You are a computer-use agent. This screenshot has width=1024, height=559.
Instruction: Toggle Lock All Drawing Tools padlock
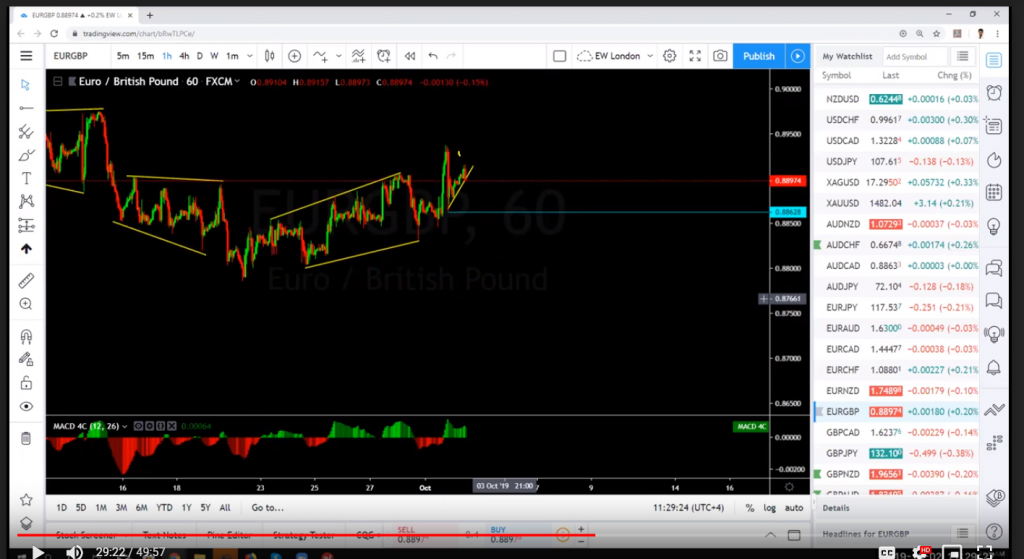[26, 383]
